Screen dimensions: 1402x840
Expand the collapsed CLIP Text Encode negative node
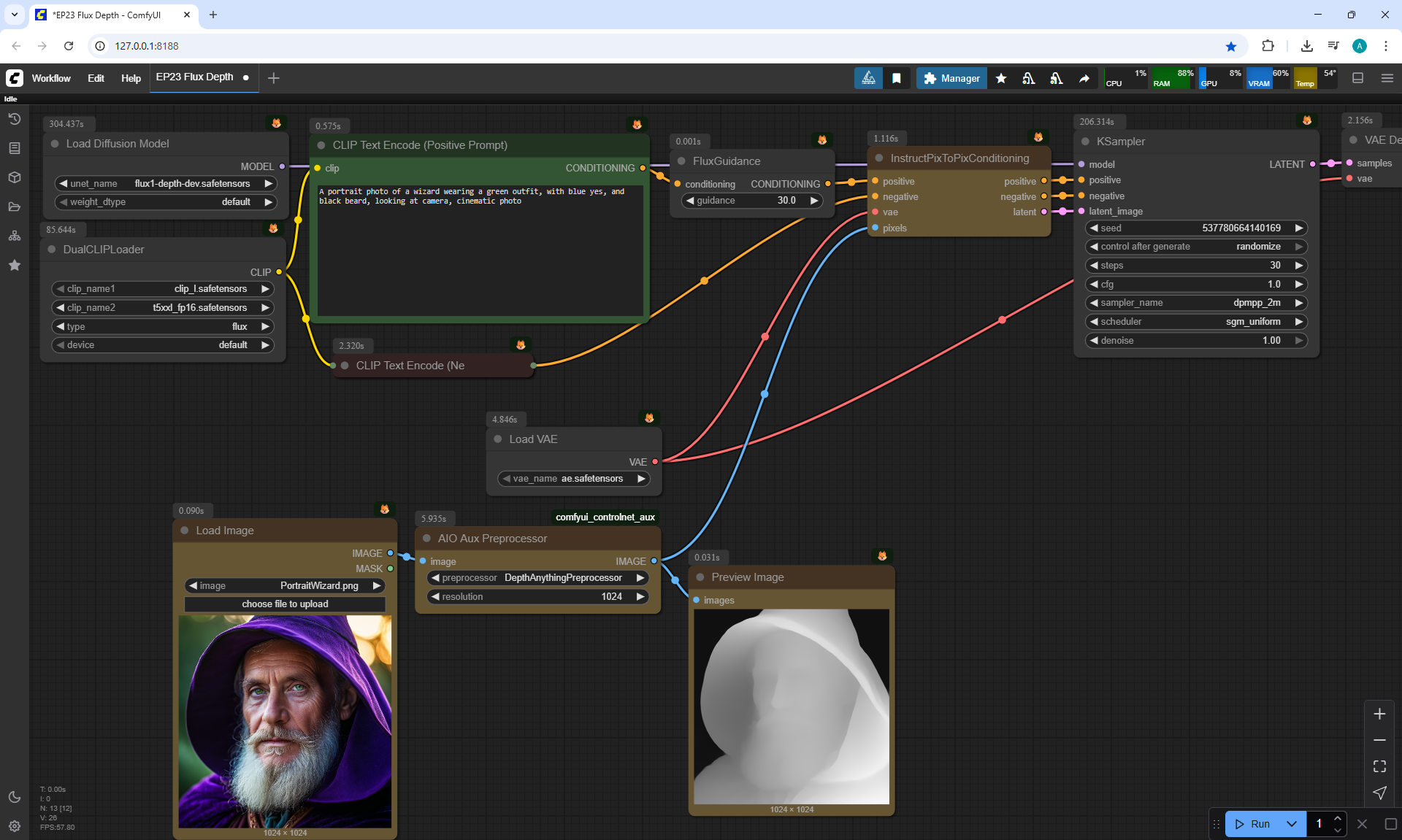(345, 366)
